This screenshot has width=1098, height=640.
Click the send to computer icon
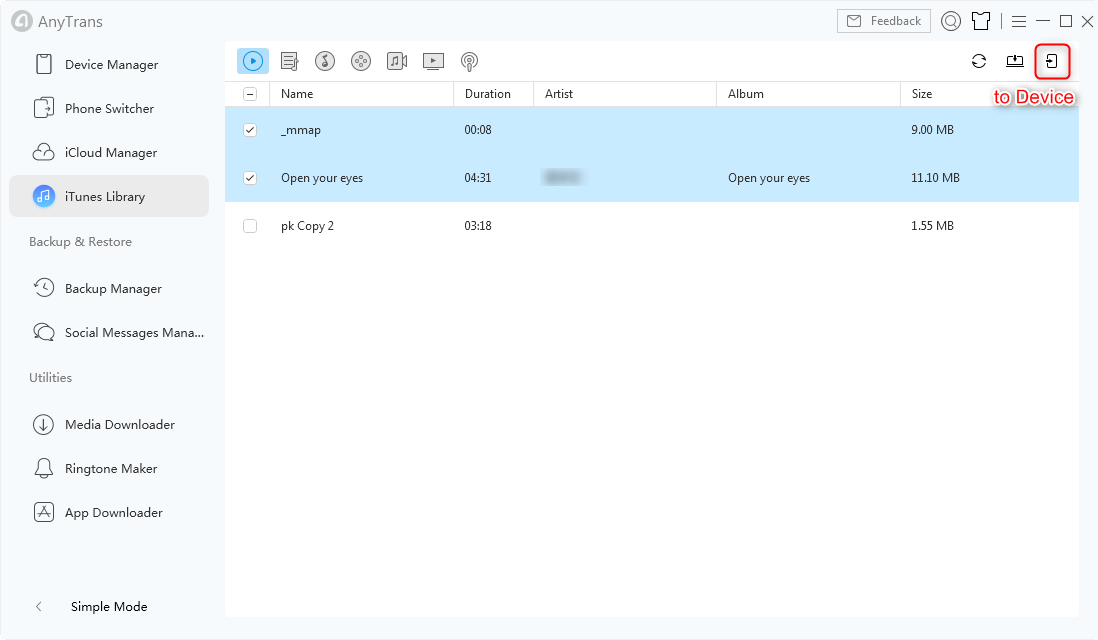click(1015, 62)
